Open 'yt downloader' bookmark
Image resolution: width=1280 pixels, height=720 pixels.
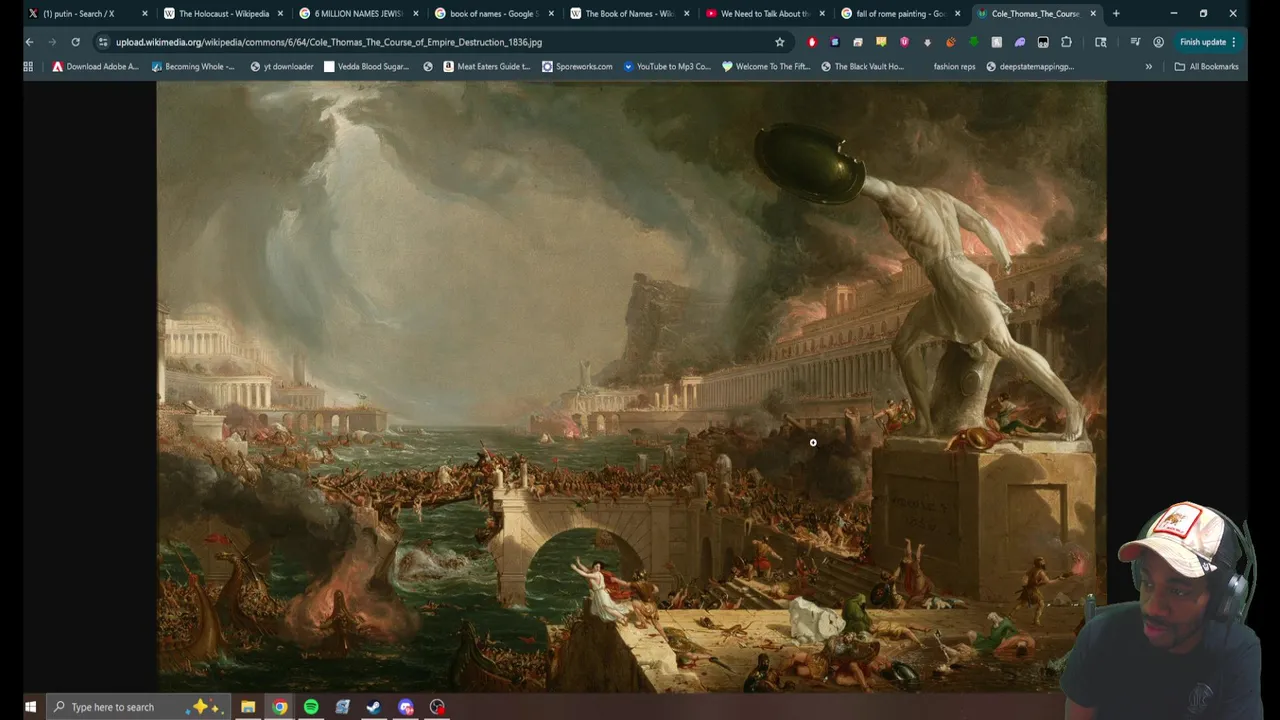pyautogui.click(x=282, y=66)
